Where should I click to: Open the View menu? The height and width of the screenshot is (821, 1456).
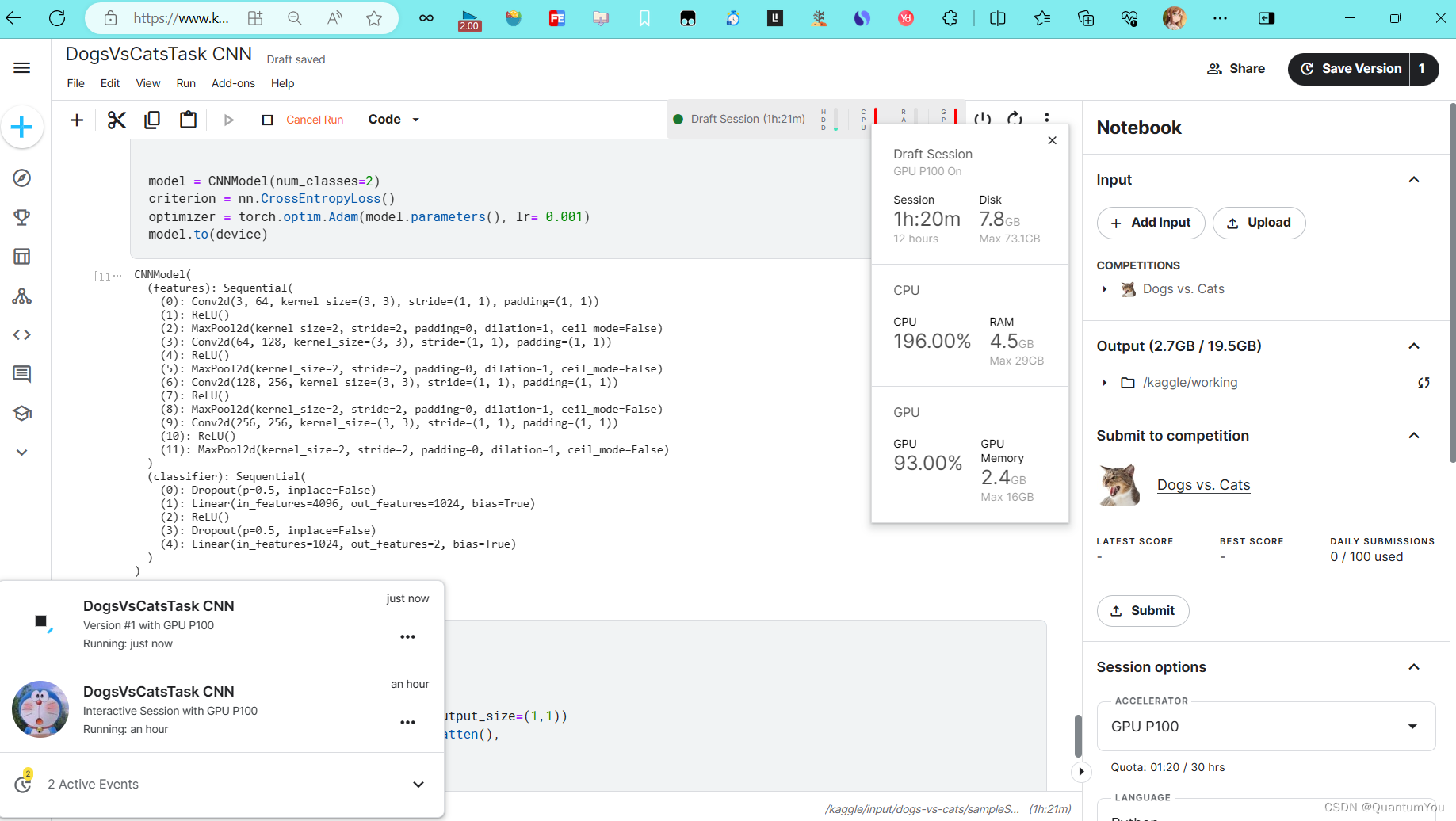tap(147, 83)
